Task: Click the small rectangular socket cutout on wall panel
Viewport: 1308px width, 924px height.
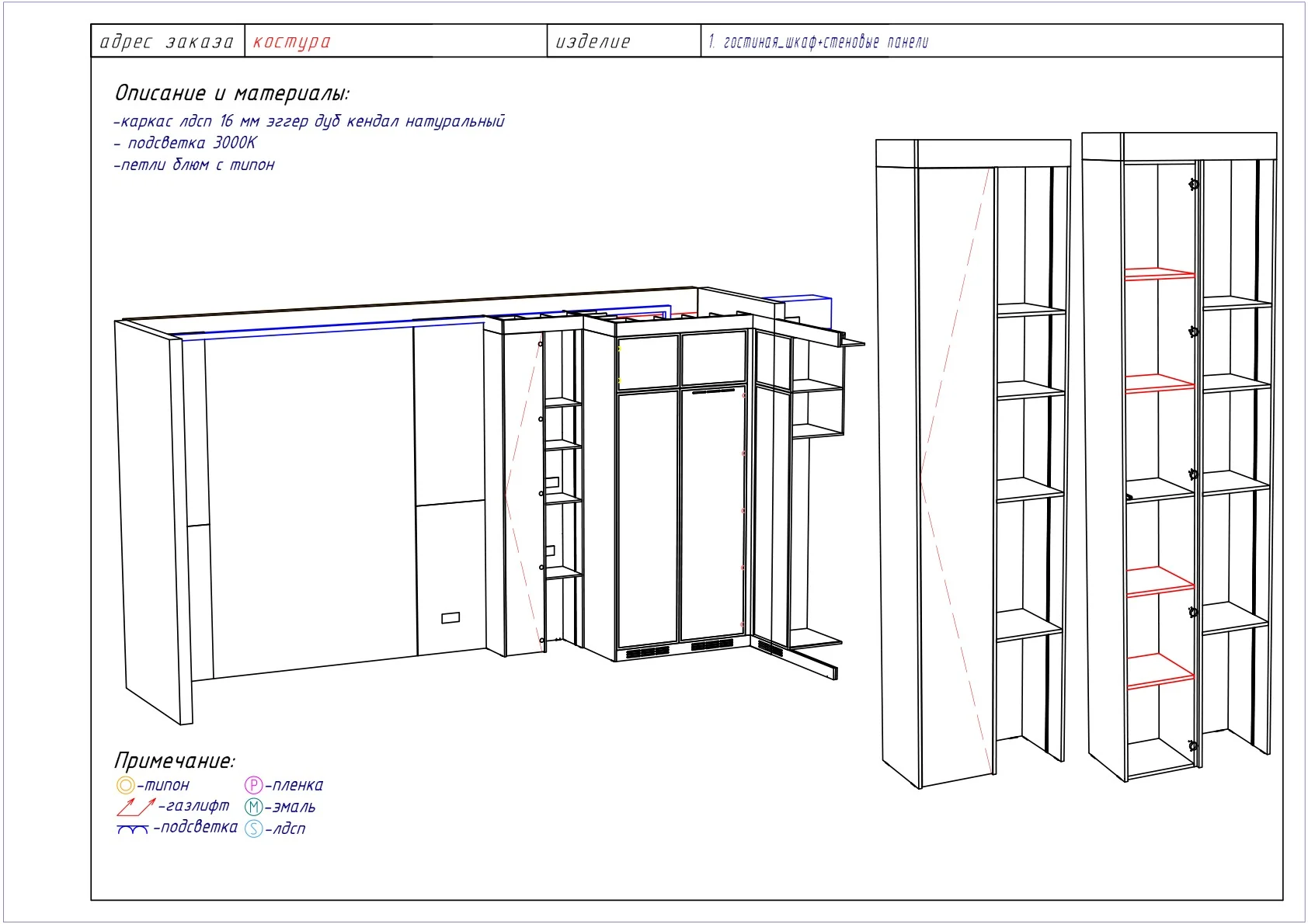Action: tap(450, 618)
